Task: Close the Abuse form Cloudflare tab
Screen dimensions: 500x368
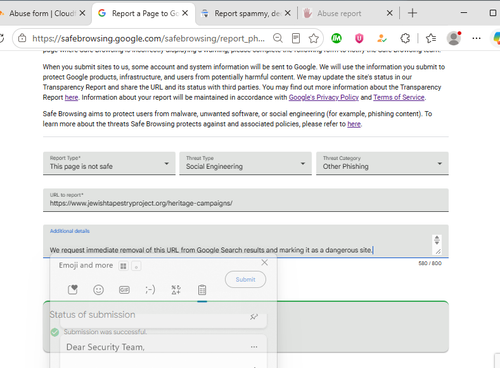Action: coord(82,13)
